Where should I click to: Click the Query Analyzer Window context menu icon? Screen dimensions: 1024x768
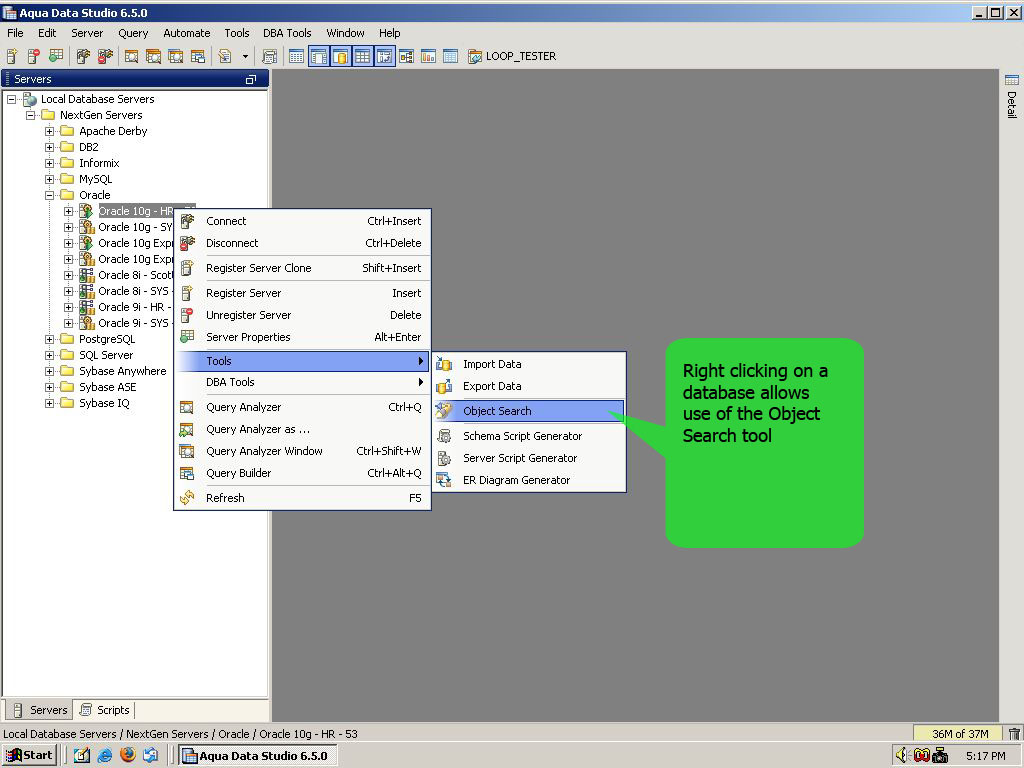tap(187, 451)
